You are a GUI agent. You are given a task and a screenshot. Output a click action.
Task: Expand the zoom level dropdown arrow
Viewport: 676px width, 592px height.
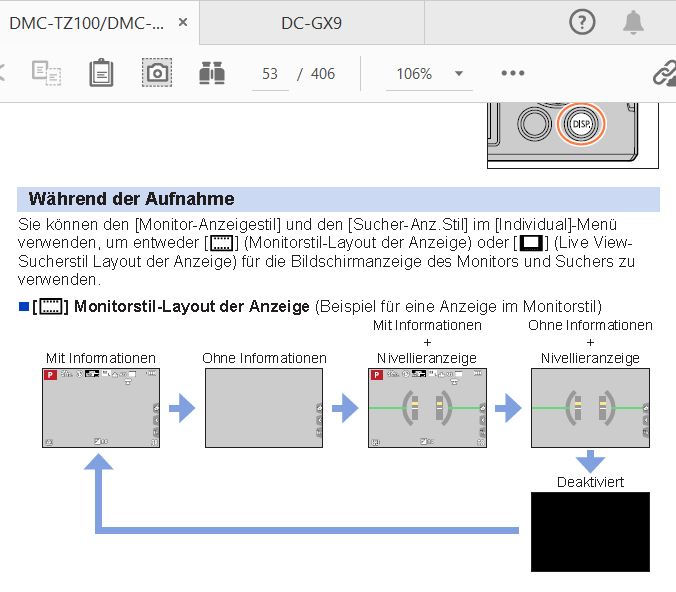[459, 74]
